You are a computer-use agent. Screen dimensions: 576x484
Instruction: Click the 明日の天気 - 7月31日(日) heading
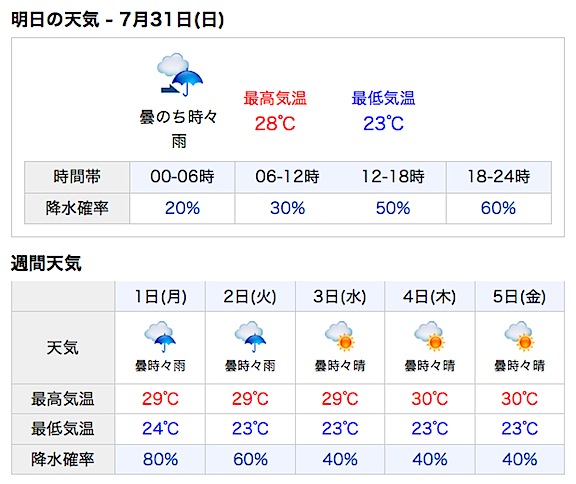pyautogui.click(x=118, y=19)
